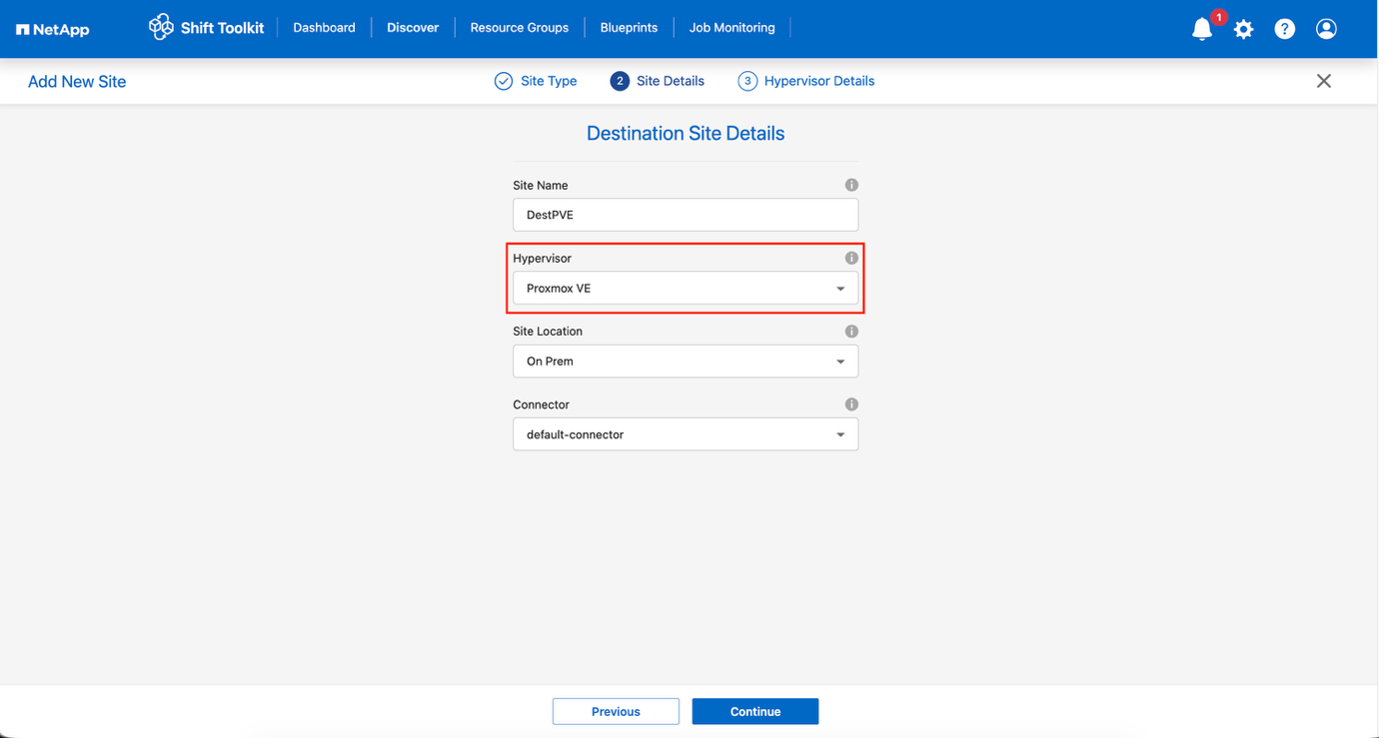This screenshot has width=1384, height=742.
Task: View the Site Name info tooltip icon
Action: 851,184
